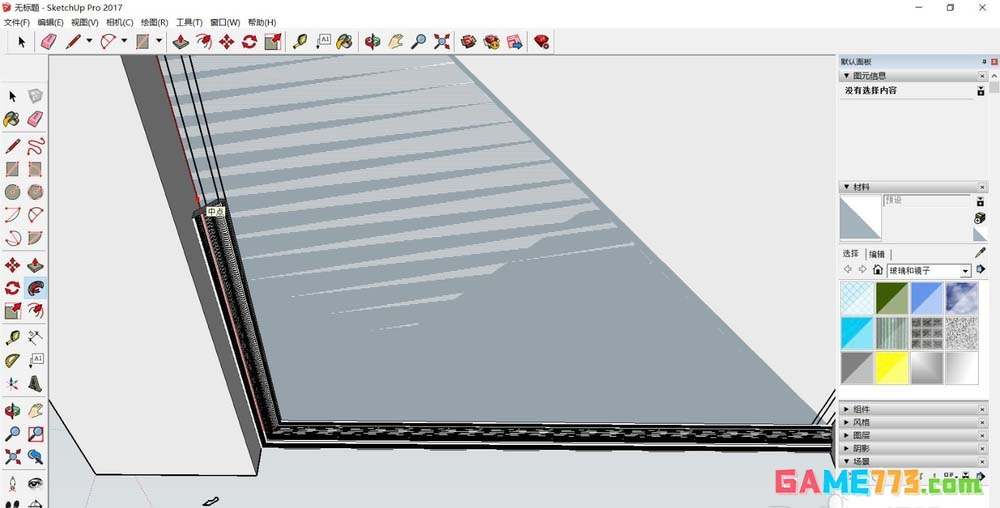Image resolution: width=1000 pixels, height=508 pixels.
Task: Choose the Paint Bucket tool in the top toolbar
Action: pos(344,42)
